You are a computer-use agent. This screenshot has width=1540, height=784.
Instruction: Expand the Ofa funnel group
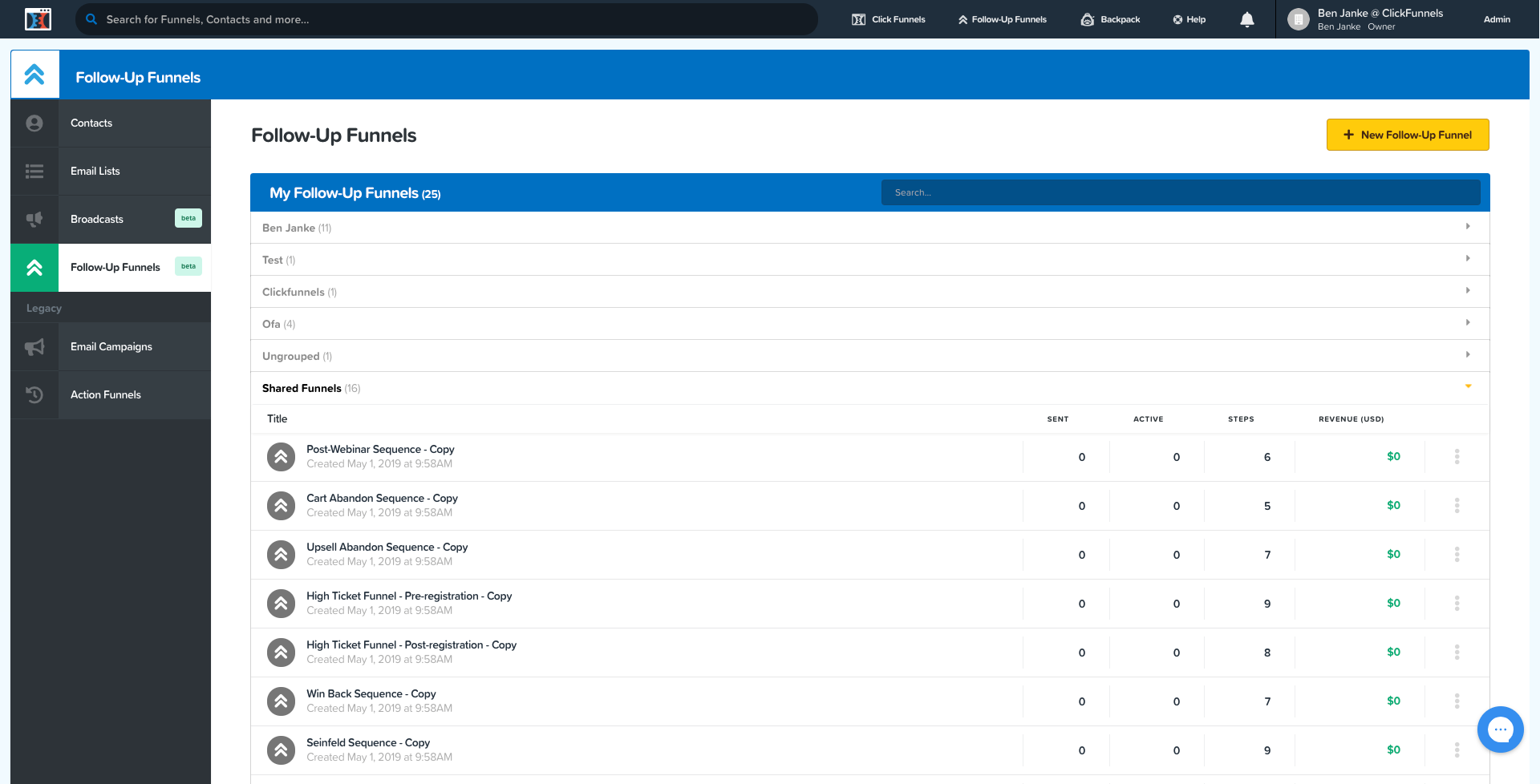point(1468,322)
